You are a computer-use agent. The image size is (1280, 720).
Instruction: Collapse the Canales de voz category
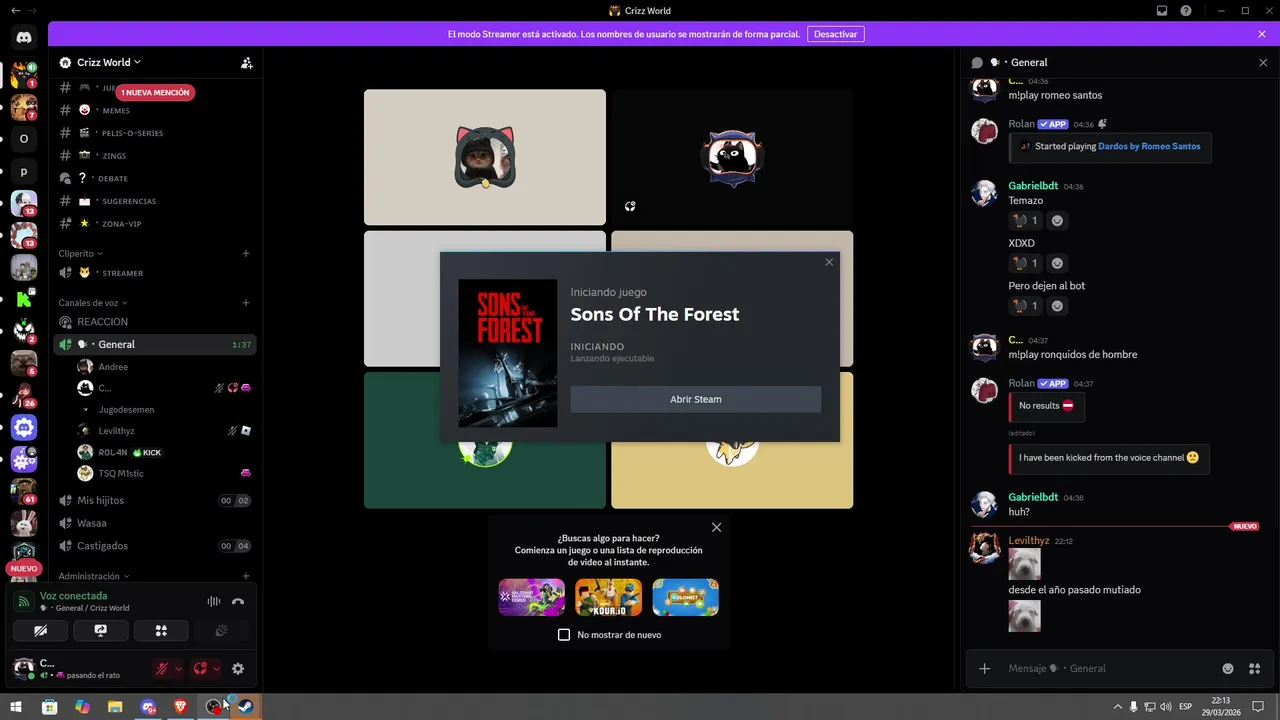[92, 303]
